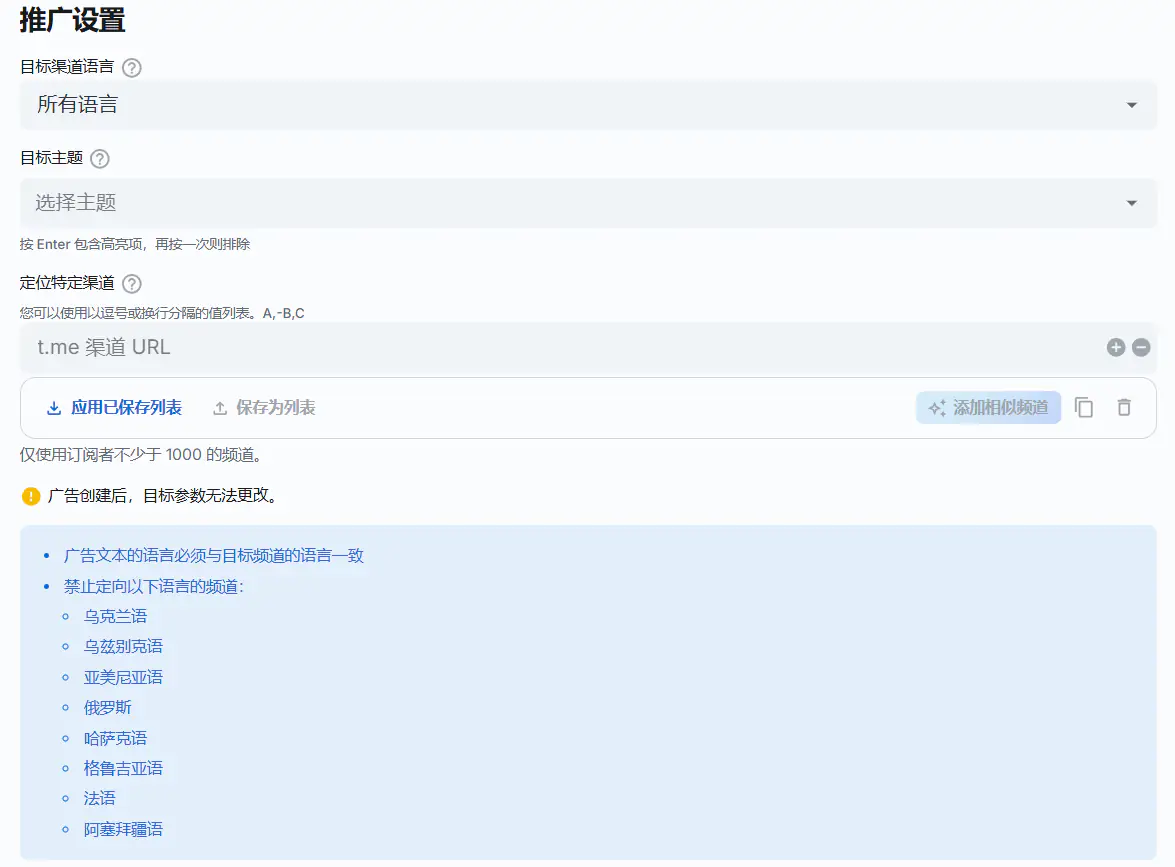
Task: Click the minus icon in channel URL field
Action: click(x=1141, y=347)
